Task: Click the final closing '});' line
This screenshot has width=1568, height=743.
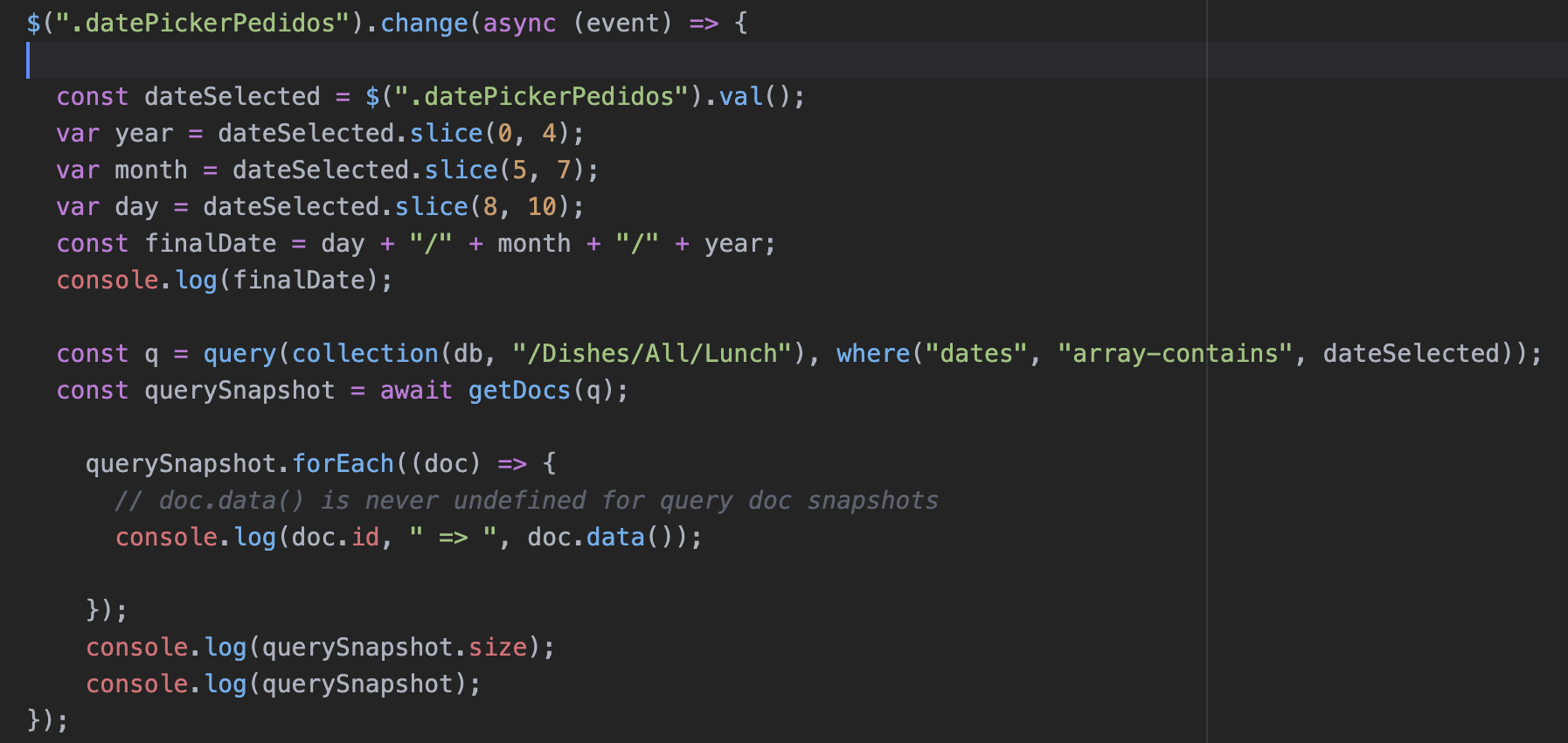Action: point(47,720)
